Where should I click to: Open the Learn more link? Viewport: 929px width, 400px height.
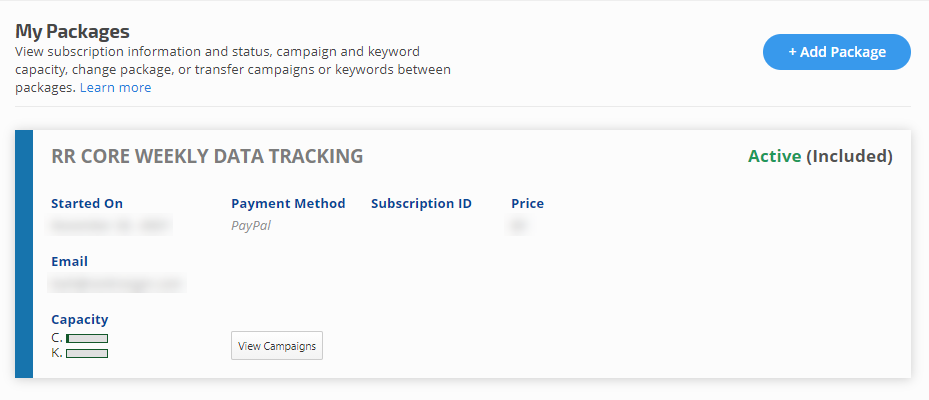click(115, 88)
